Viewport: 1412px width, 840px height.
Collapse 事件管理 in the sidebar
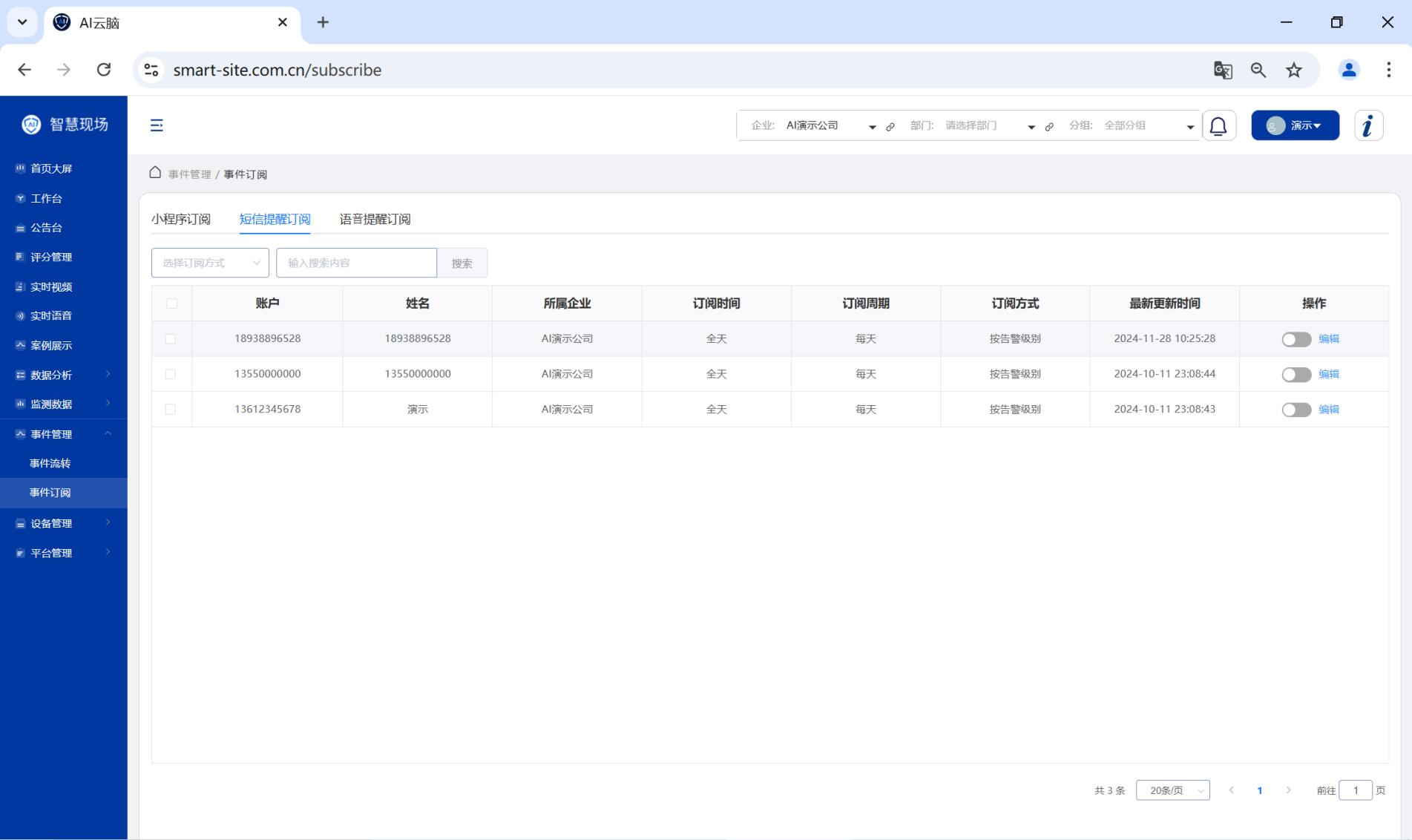[63, 434]
